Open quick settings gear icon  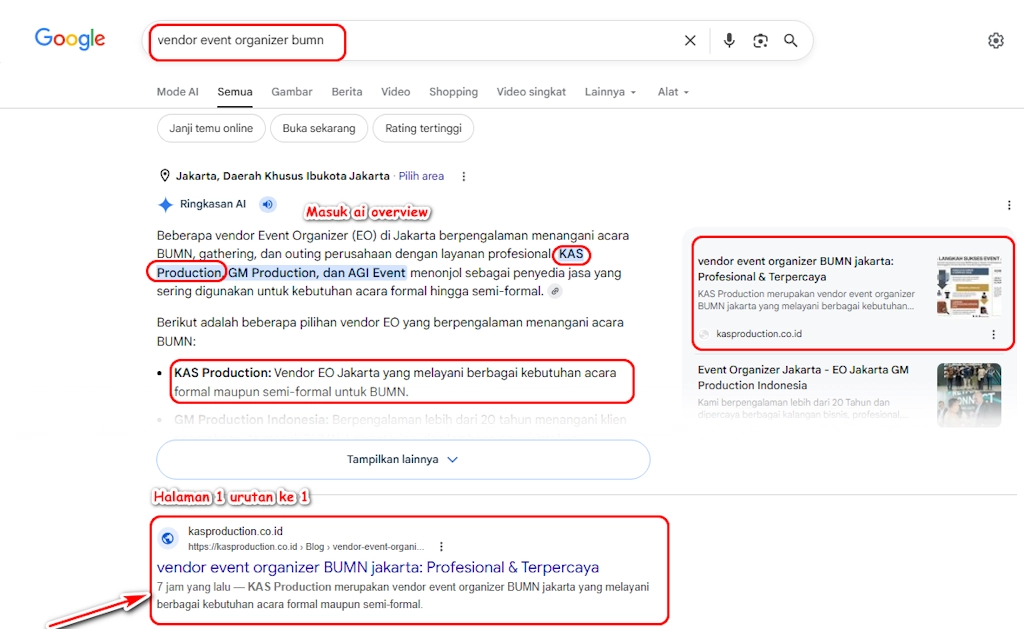pos(995,40)
